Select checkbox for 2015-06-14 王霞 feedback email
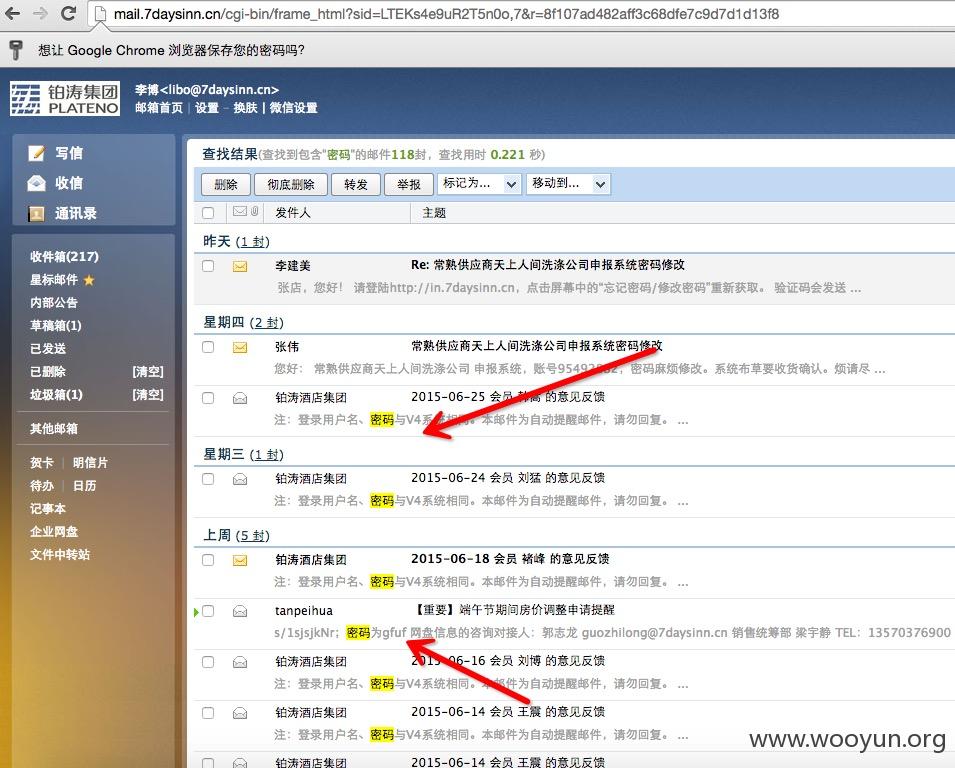 (208, 713)
